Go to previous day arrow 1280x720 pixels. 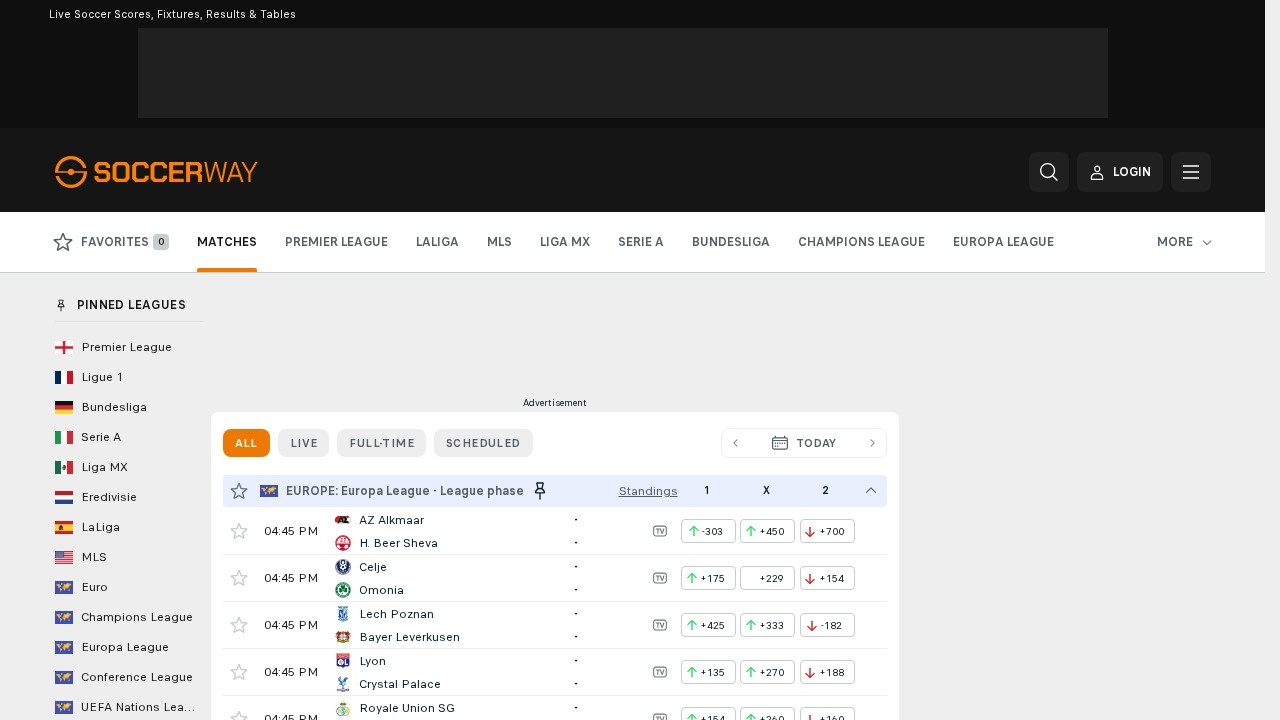(736, 443)
